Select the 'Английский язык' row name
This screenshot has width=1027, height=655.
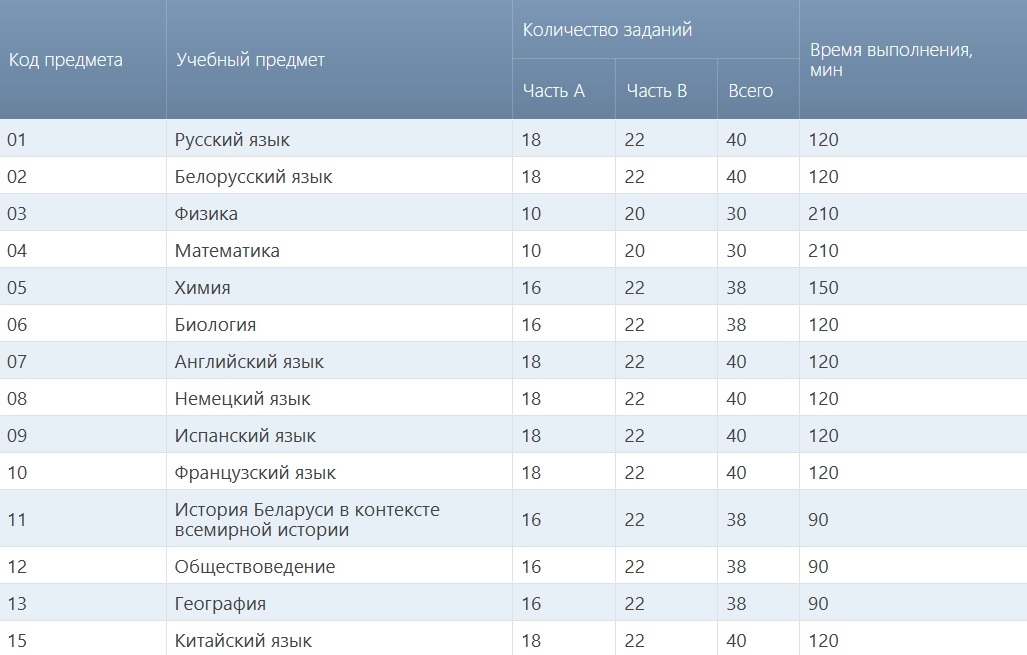250,362
